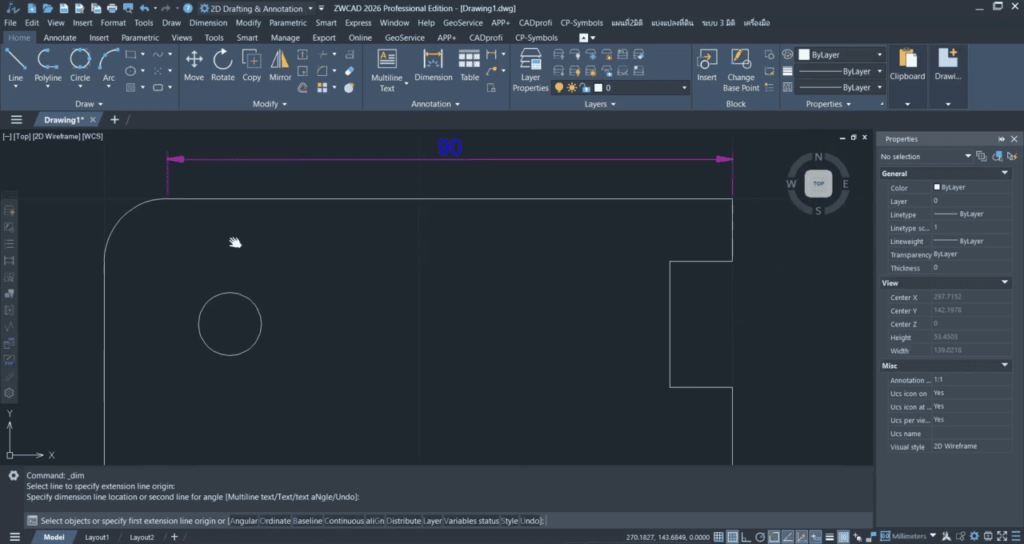Click the Model tab button
Viewport: 1024px width, 544px height.
click(54, 537)
